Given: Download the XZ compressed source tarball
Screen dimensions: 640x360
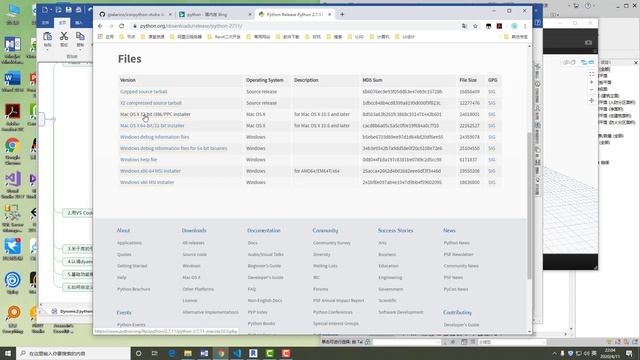Looking at the screenshot, I should pos(151,103).
